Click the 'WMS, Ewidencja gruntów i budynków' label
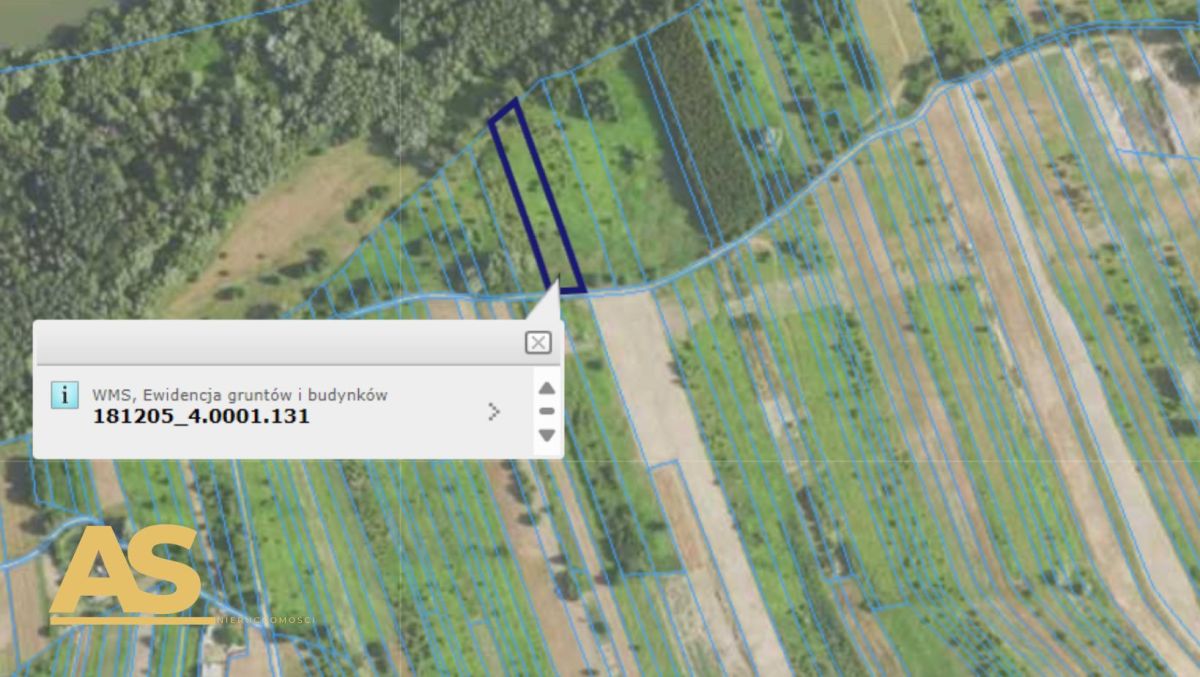The image size is (1200, 677). [240, 395]
